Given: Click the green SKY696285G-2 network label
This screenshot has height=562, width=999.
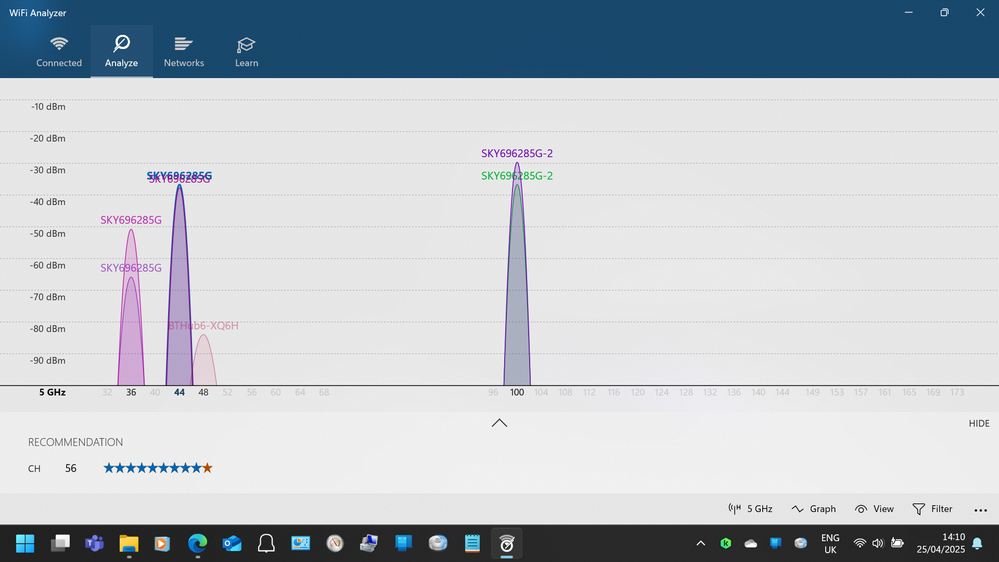Looking at the screenshot, I should pyautogui.click(x=516, y=176).
